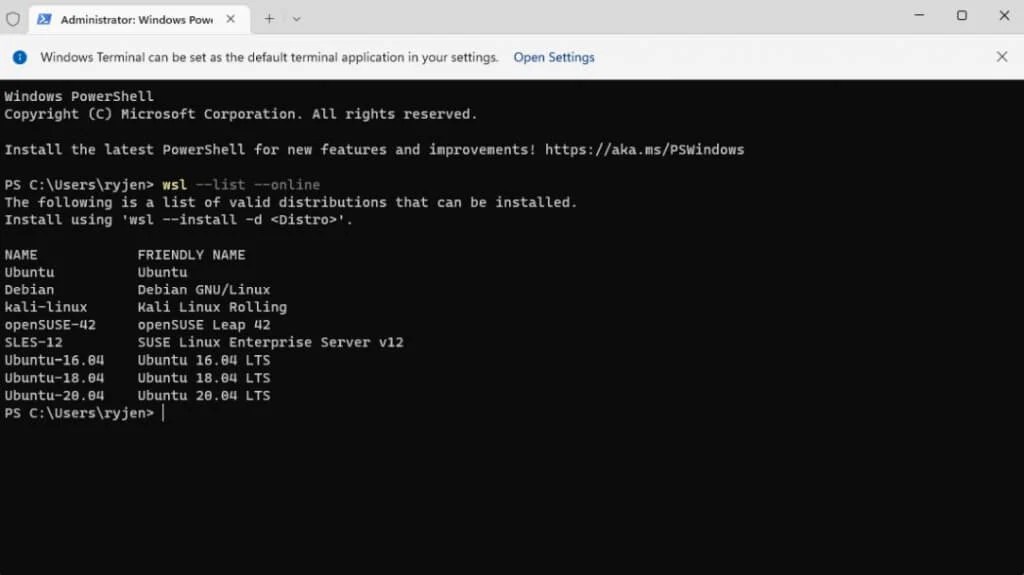Click the Microsoft Corporation copyright line

[x=241, y=114]
